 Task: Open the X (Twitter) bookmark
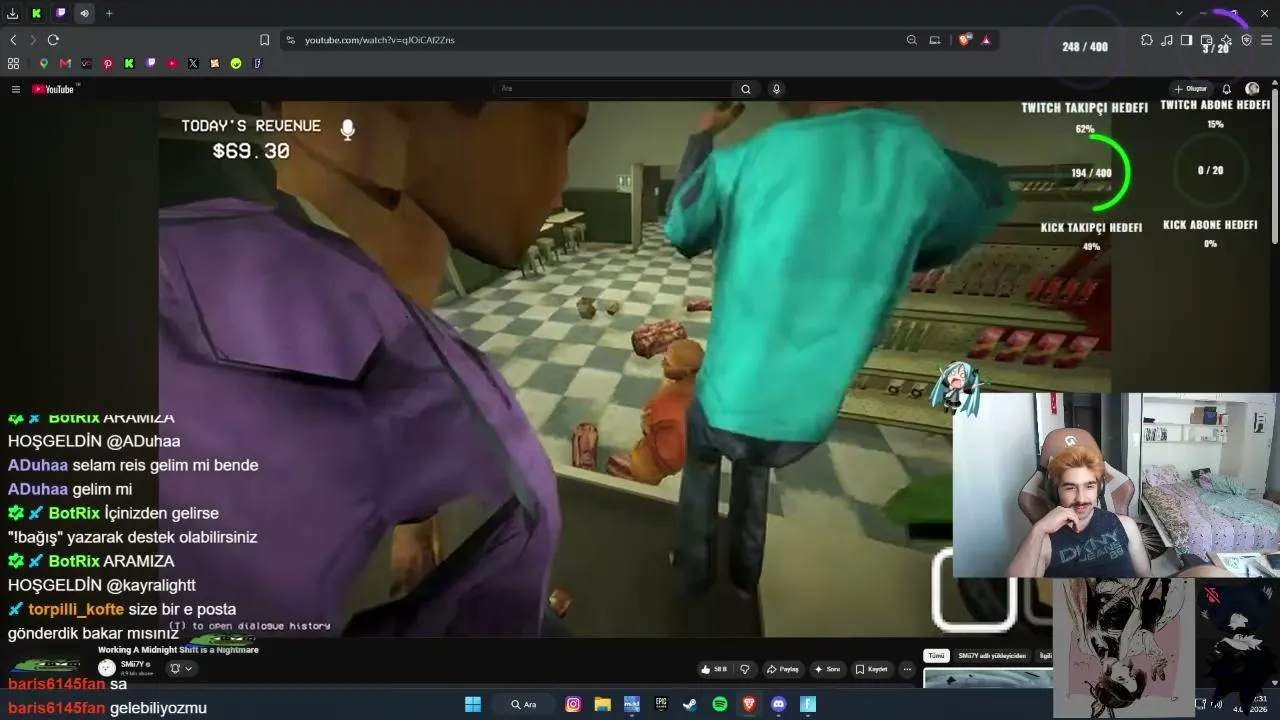[193, 63]
